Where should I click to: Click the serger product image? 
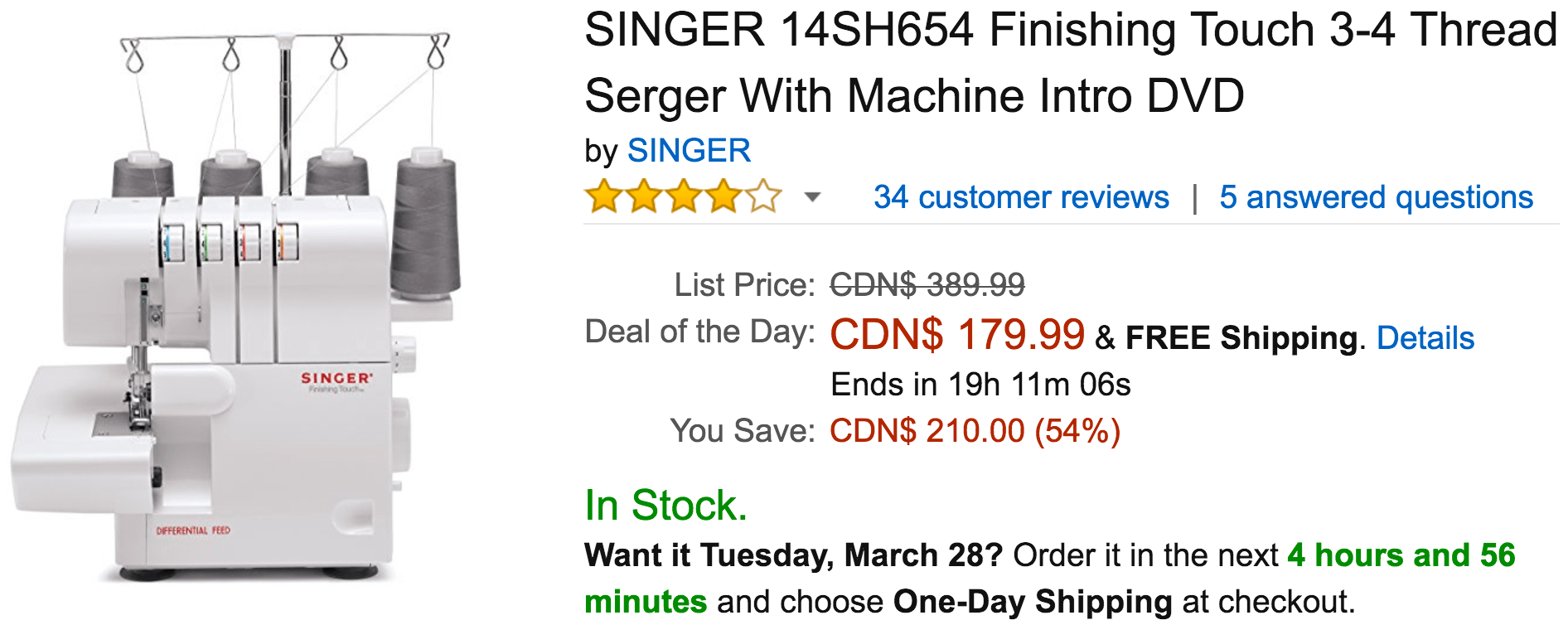click(x=236, y=307)
